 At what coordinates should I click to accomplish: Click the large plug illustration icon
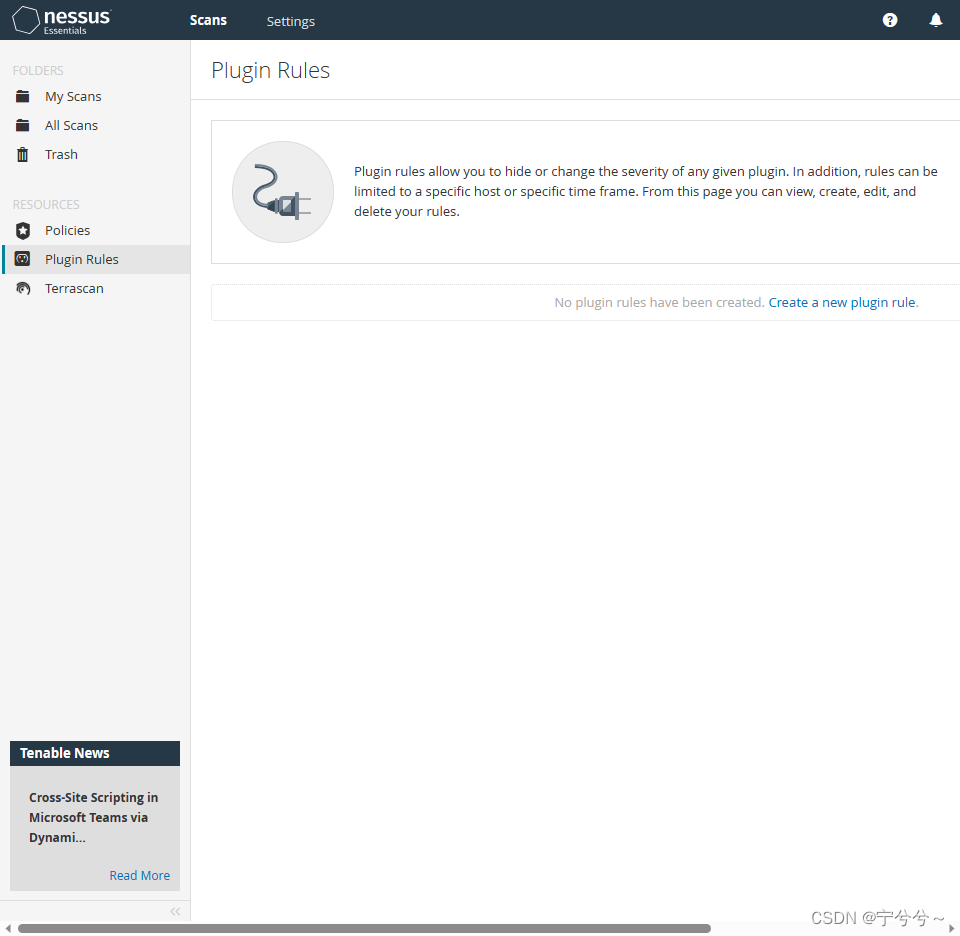click(283, 192)
